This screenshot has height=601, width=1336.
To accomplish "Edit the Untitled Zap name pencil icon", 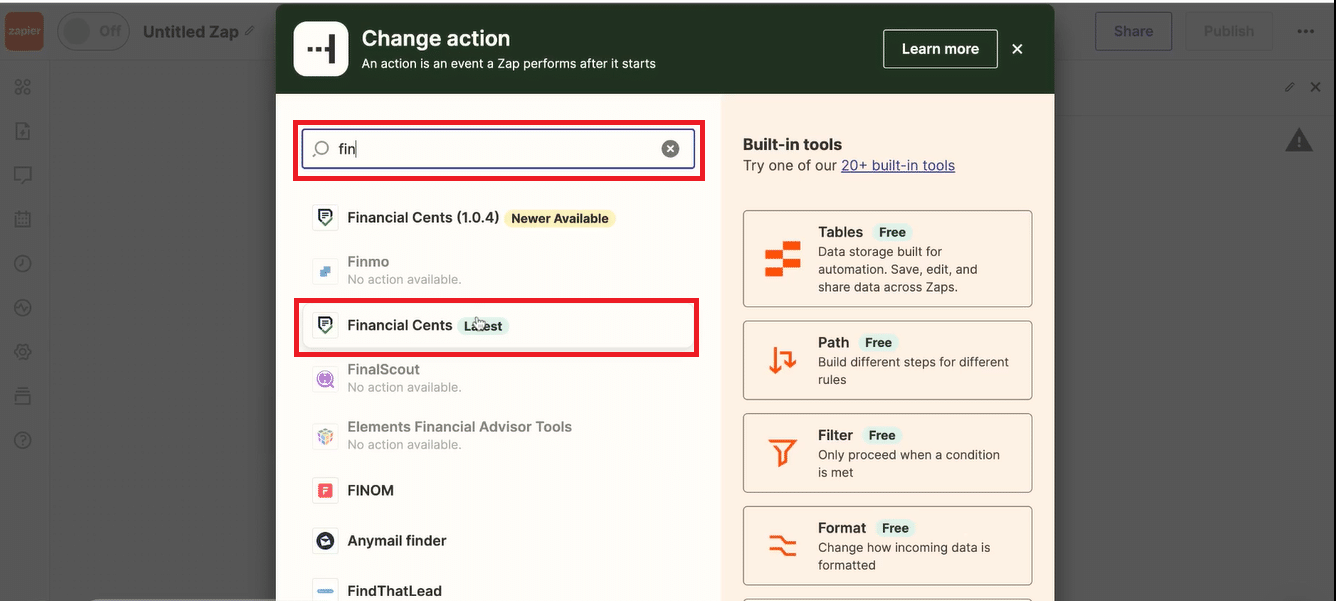I will click(x=250, y=31).
